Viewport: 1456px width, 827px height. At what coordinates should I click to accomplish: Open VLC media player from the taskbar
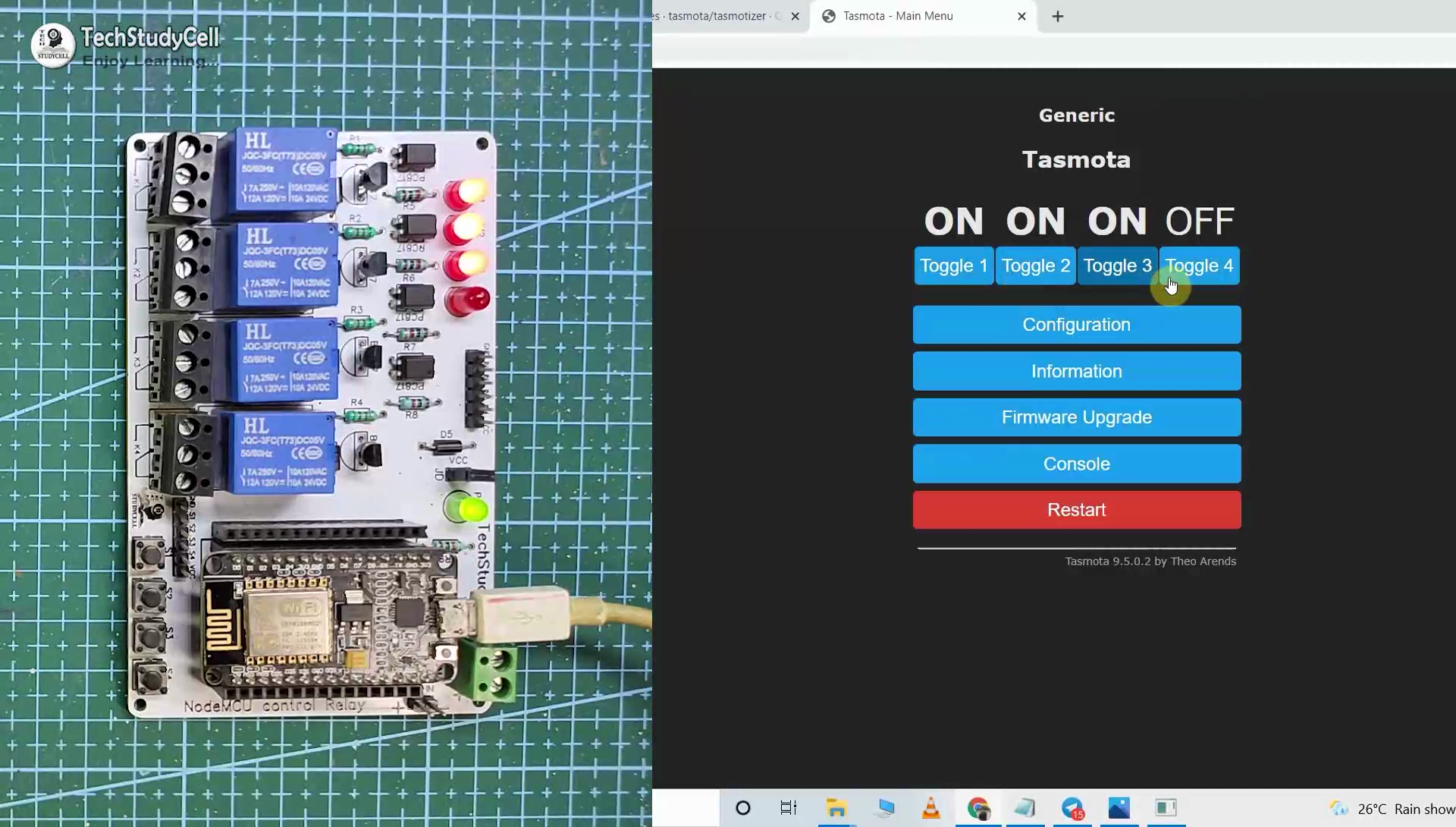930,808
